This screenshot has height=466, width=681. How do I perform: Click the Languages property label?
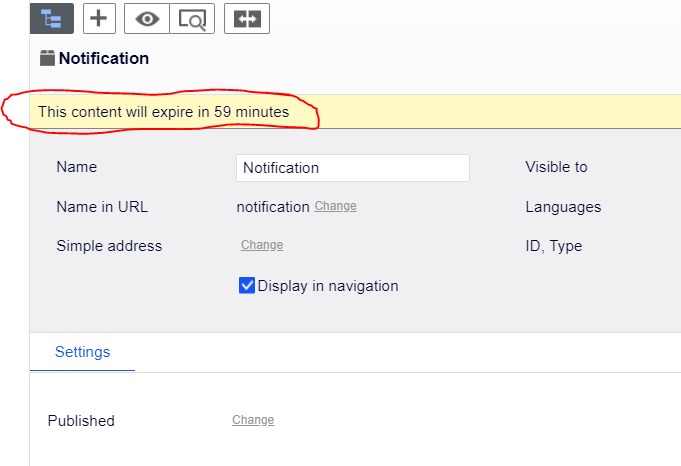[563, 207]
